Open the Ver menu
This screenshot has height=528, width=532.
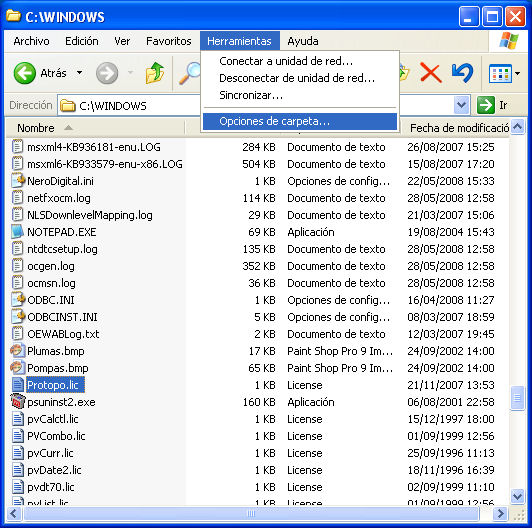pyautogui.click(x=122, y=41)
